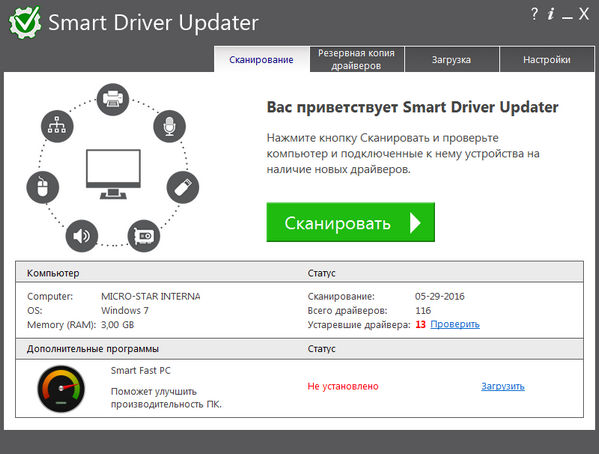Click the total drivers value 116
The image size is (599, 454).
(423, 310)
